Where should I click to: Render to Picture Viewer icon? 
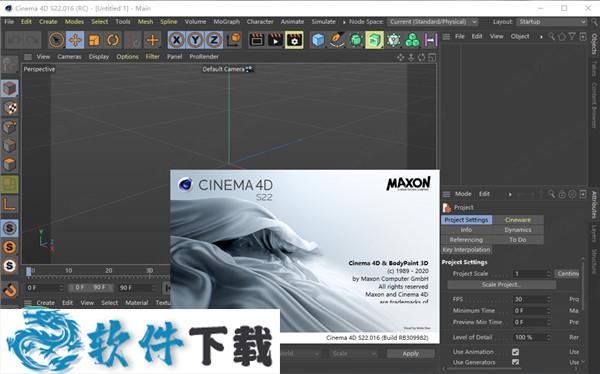click(275, 40)
